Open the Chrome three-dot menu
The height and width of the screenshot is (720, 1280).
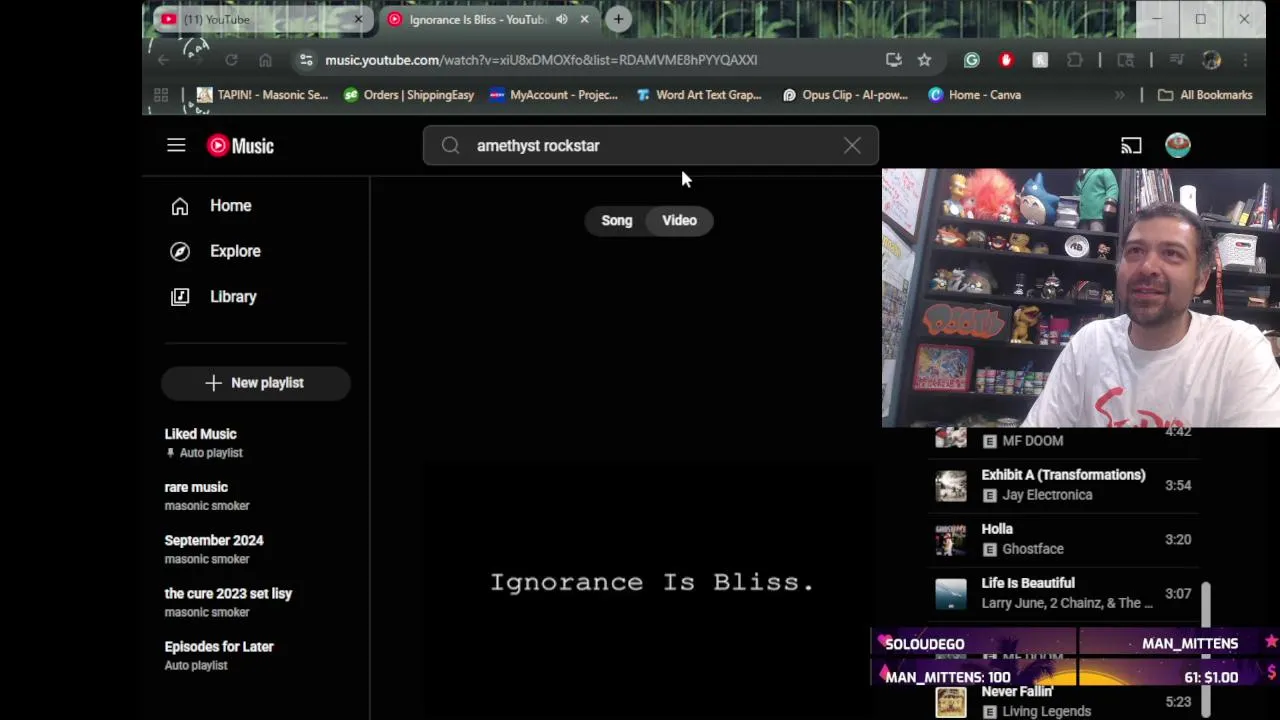click(1245, 60)
